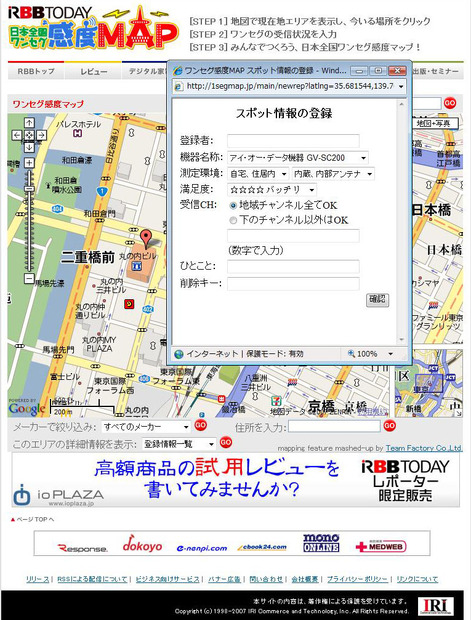Expand the popup address bar dropdown arrow

(401, 86)
